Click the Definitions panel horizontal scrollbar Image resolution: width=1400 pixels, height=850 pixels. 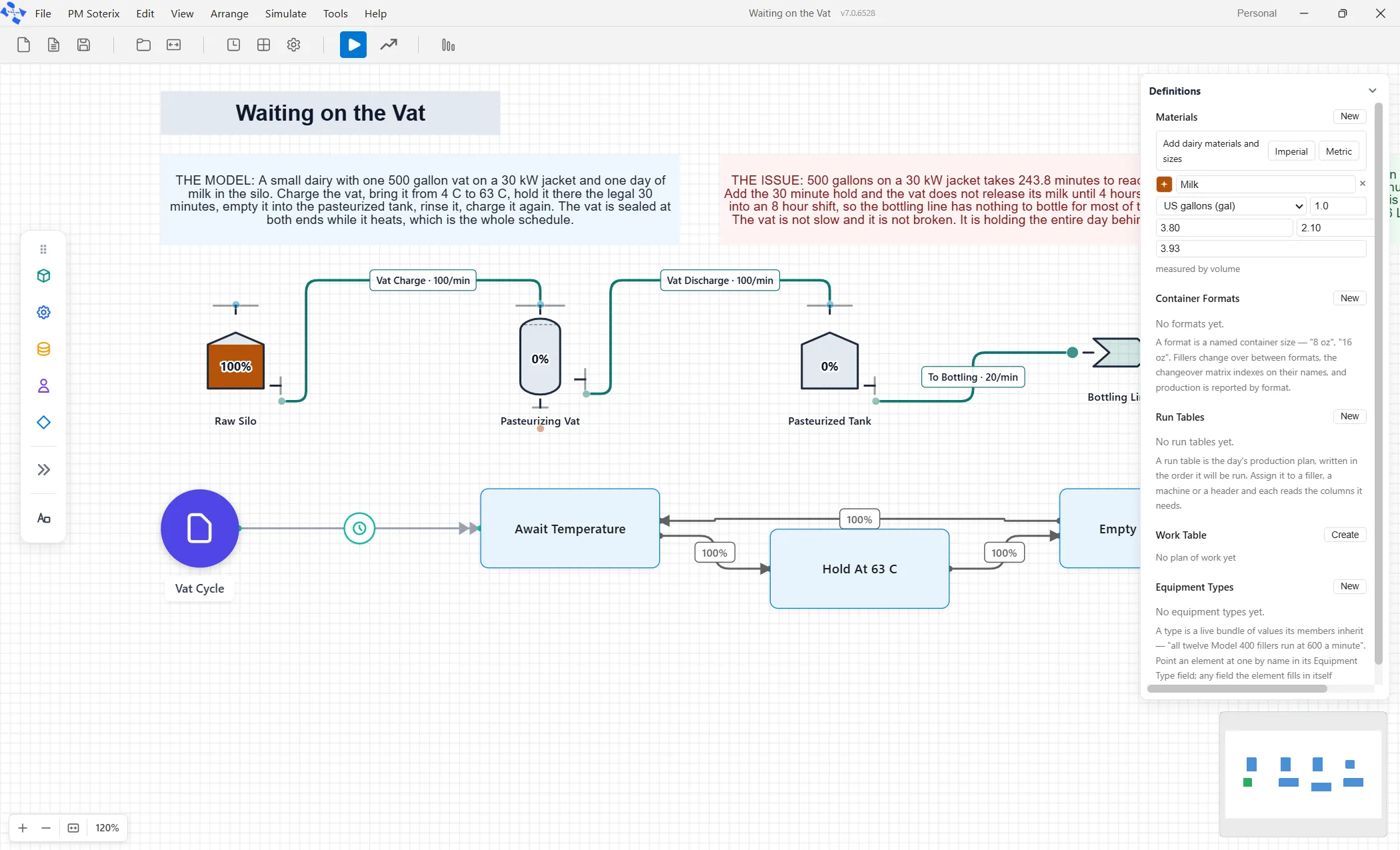[1237, 689]
